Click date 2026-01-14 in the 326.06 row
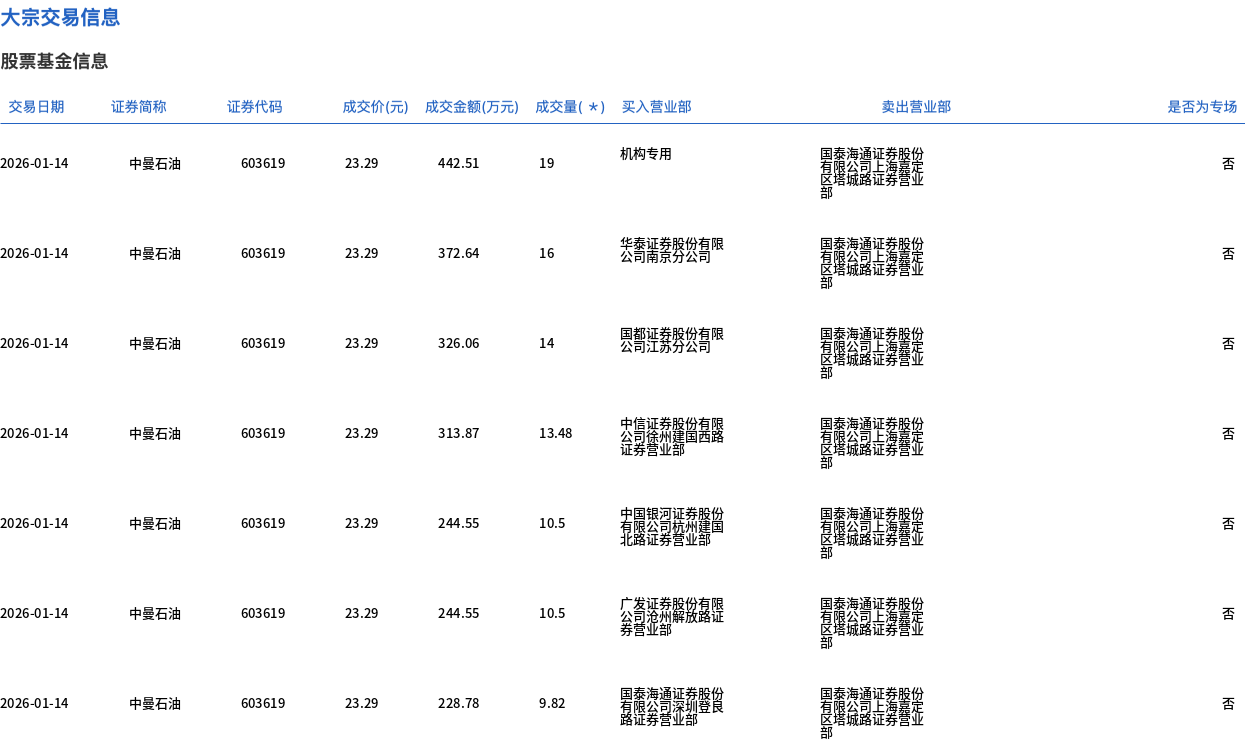This screenshot has width=1245, height=754. pos(35,343)
